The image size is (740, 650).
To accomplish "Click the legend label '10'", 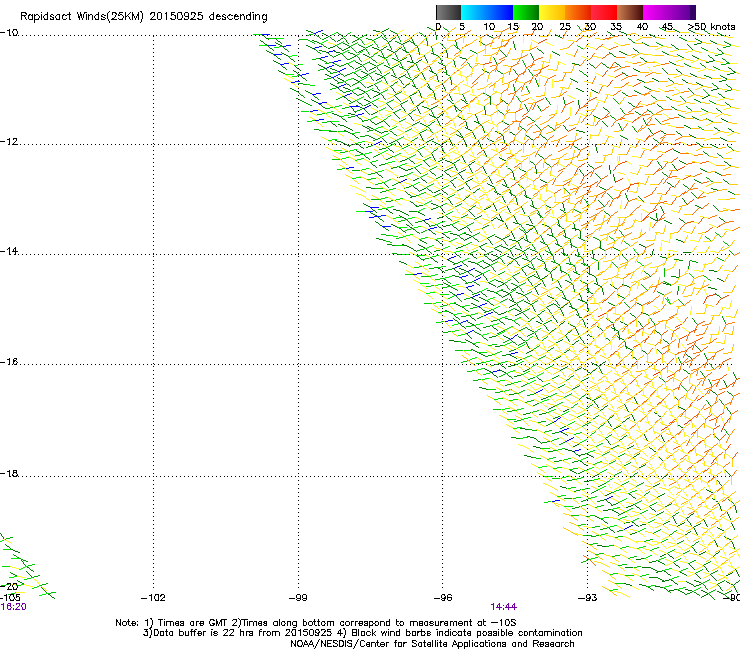I will (x=489, y=27).
